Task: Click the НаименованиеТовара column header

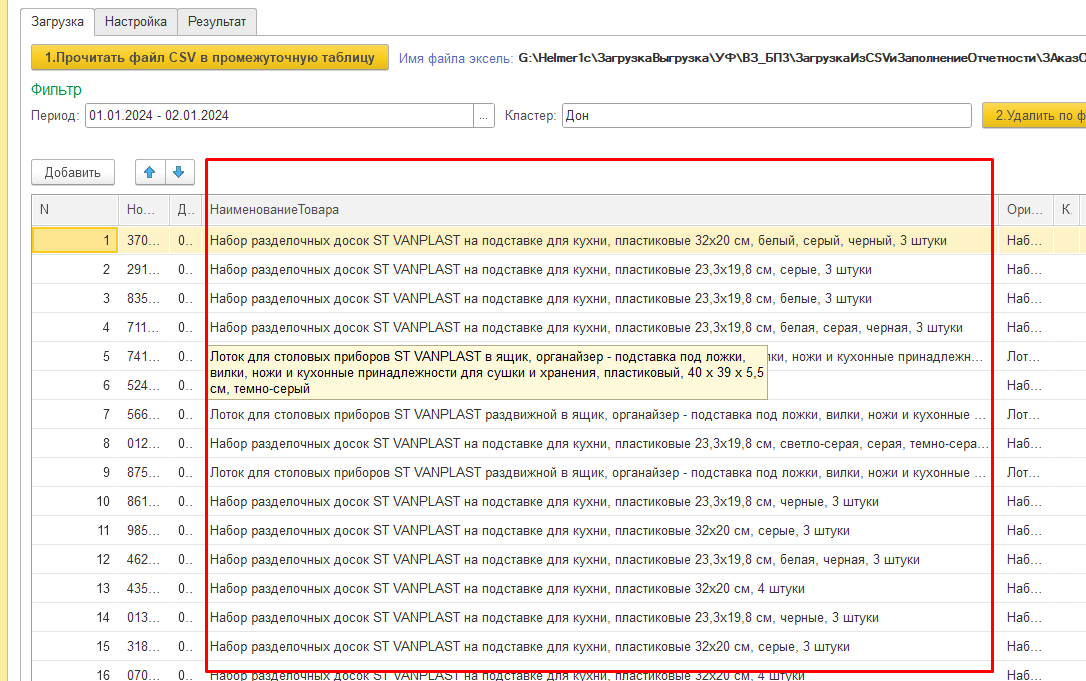Action: coord(600,210)
